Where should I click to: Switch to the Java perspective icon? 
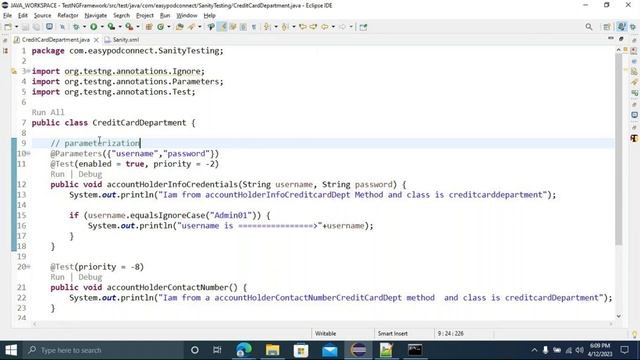[x=621, y=27]
